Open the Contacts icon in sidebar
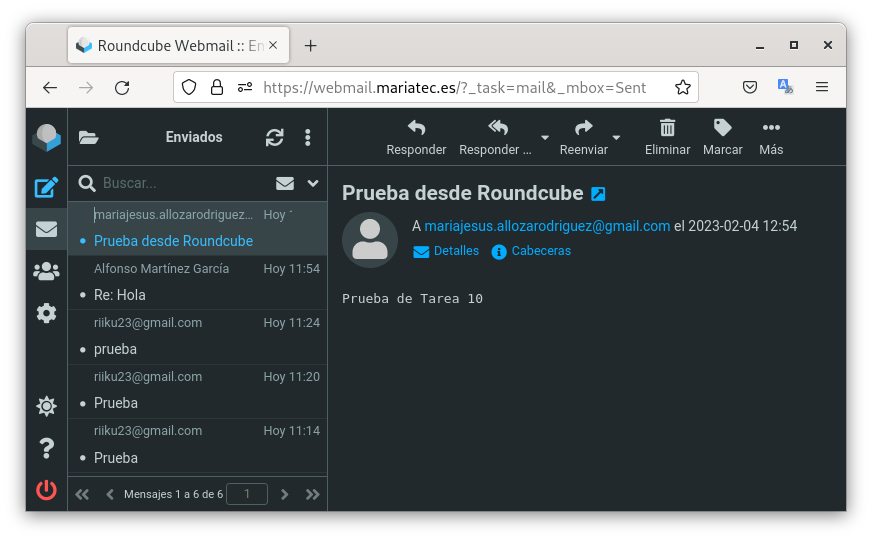 click(46, 271)
